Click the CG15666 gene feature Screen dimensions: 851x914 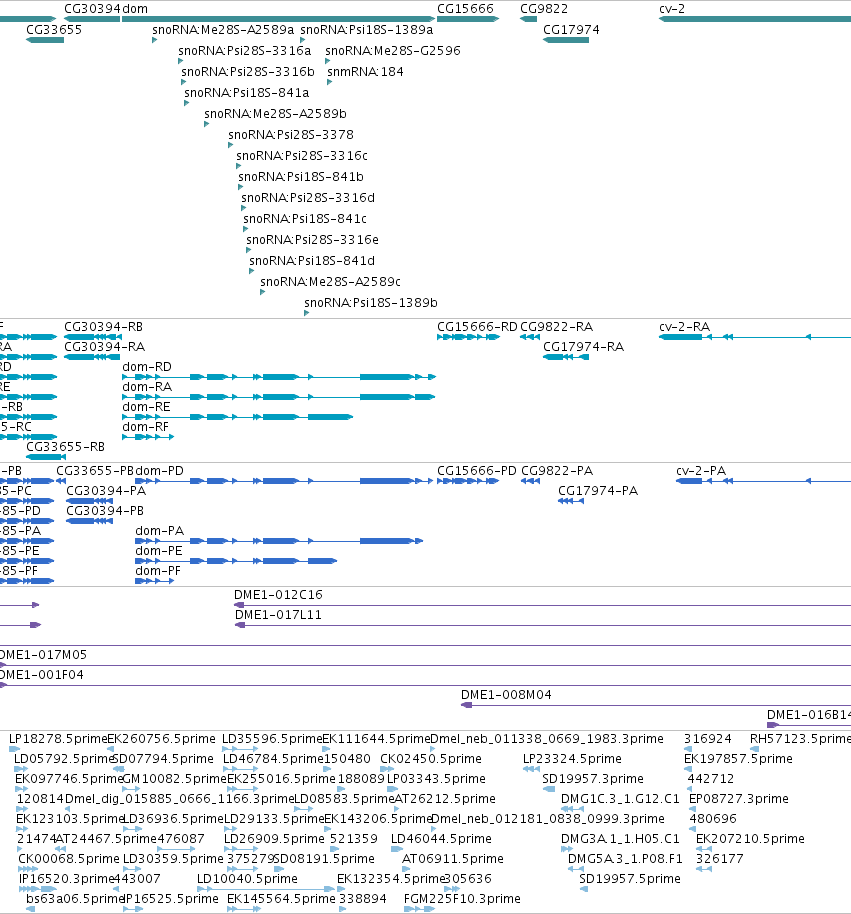468,19
